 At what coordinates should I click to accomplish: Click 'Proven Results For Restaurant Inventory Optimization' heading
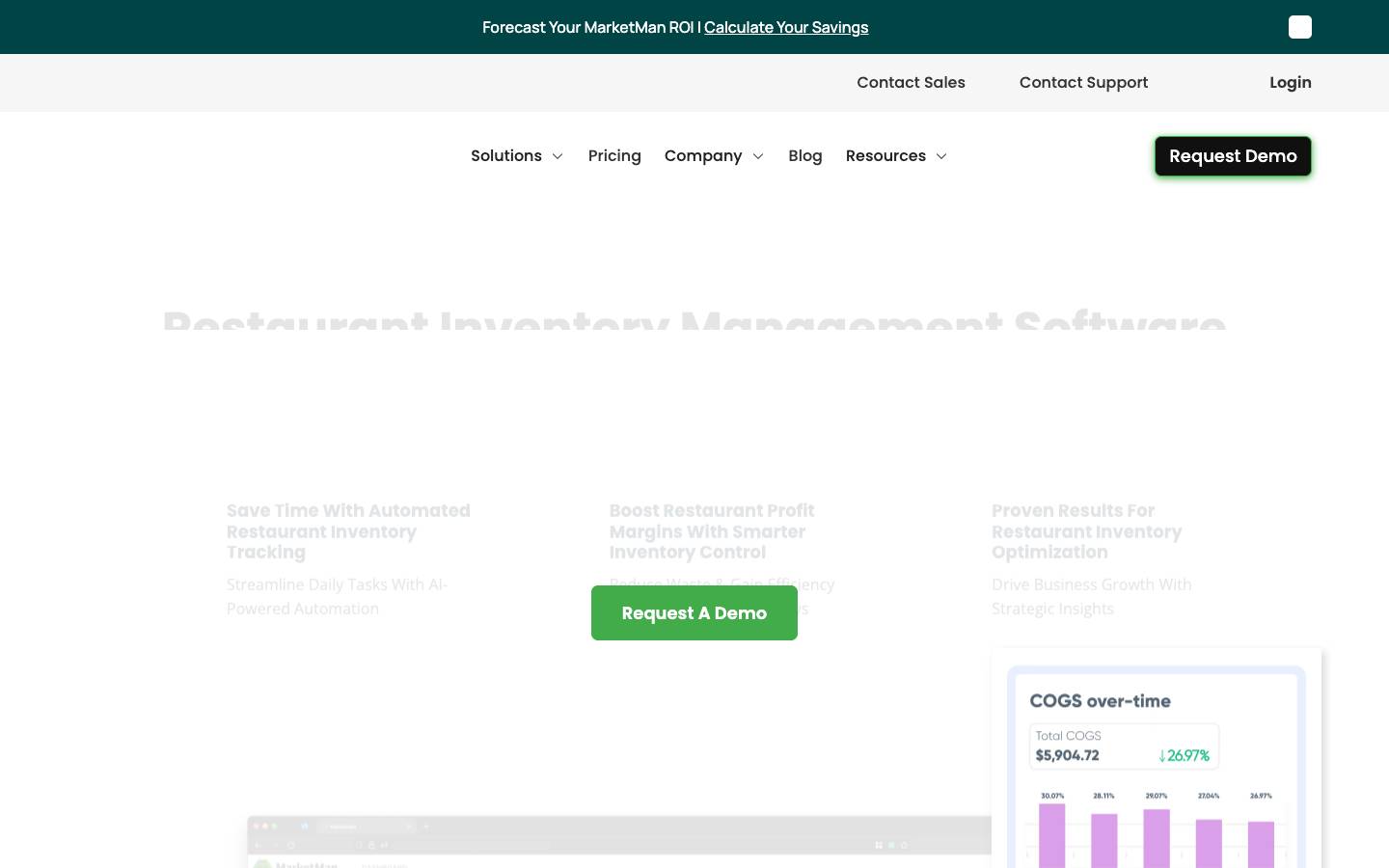click(x=1087, y=531)
